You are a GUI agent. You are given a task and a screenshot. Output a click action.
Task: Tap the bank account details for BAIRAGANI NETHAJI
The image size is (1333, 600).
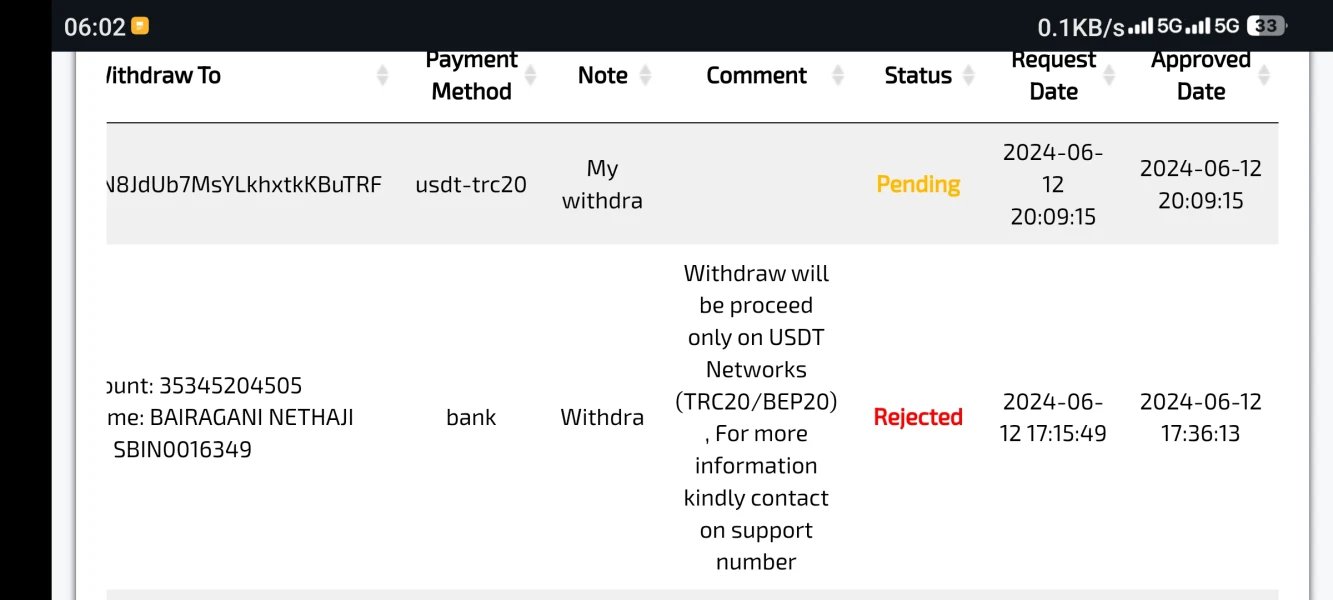click(230, 417)
